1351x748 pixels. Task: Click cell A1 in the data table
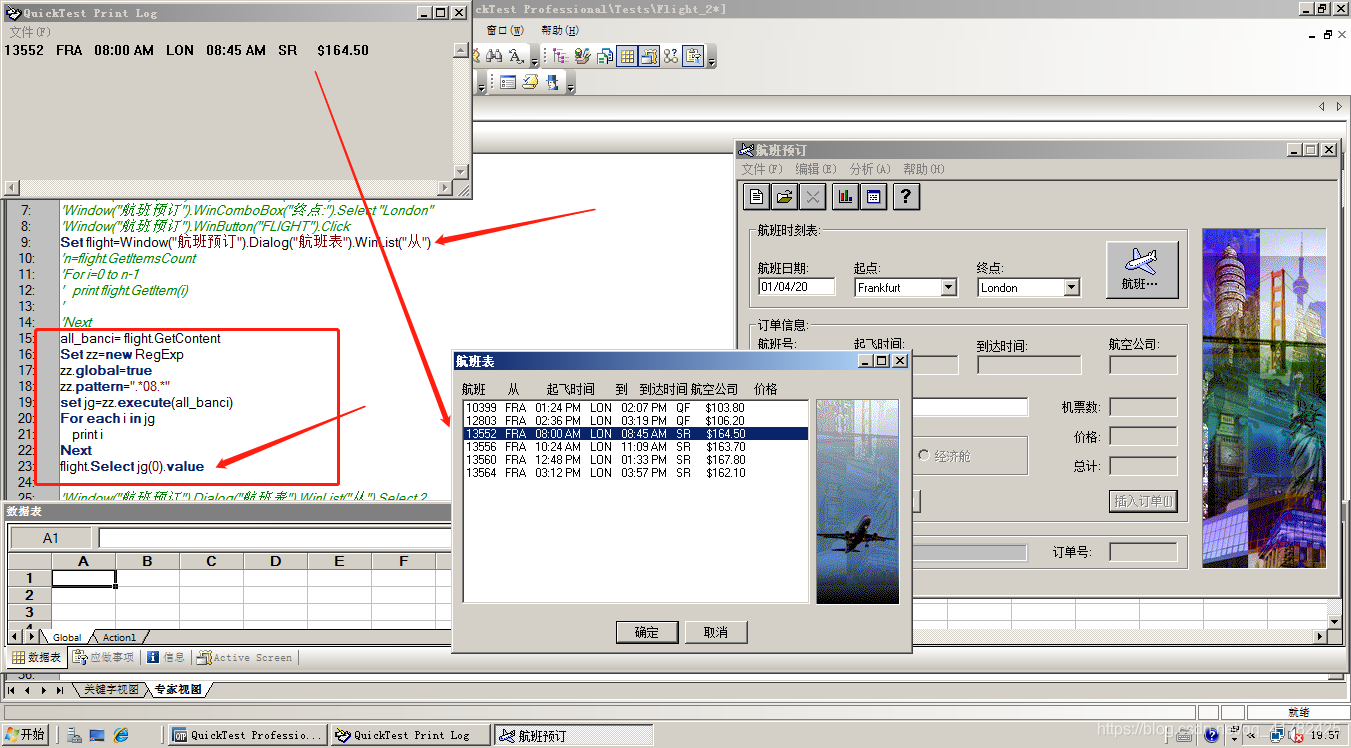tap(83, 578)
